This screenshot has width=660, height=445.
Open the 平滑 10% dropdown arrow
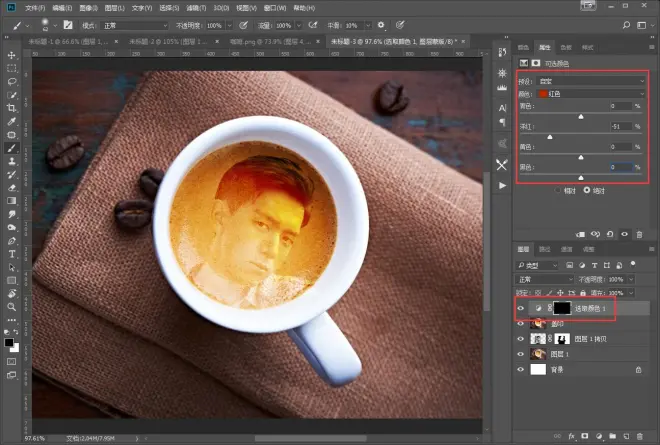point(368,26)
